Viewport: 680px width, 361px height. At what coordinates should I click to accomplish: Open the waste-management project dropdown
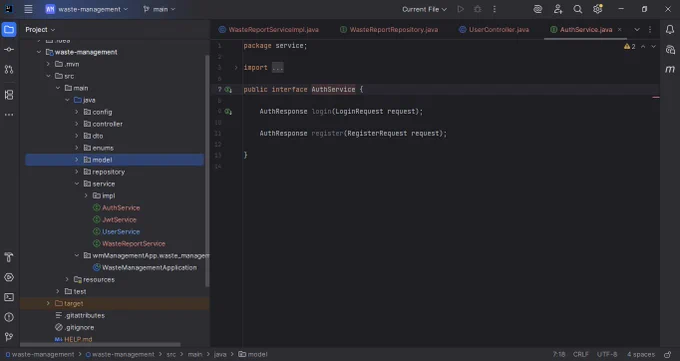(x=87, y=9)
